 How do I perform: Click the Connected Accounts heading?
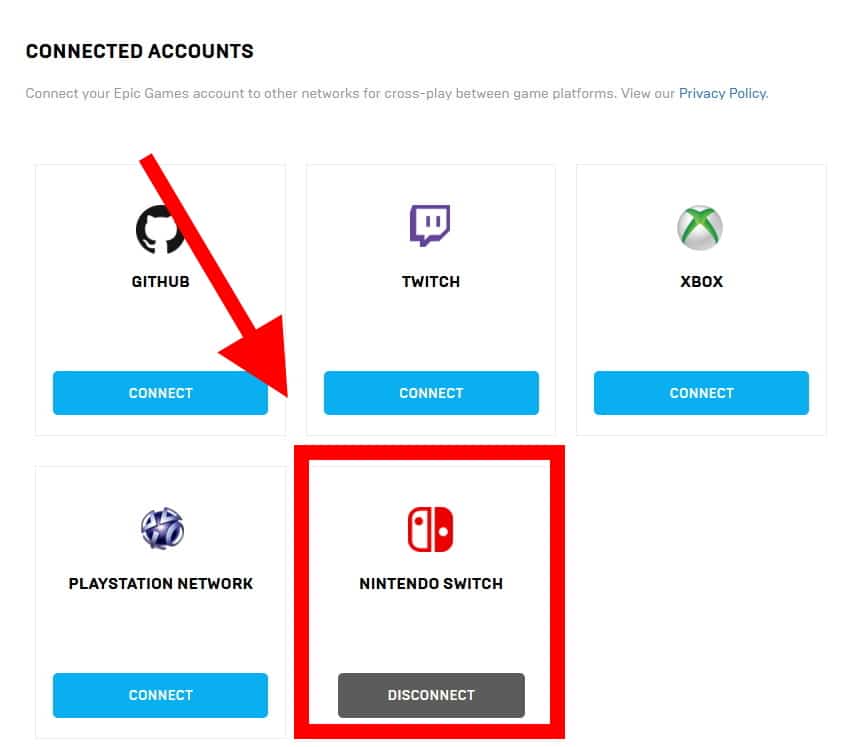(139, 51)
